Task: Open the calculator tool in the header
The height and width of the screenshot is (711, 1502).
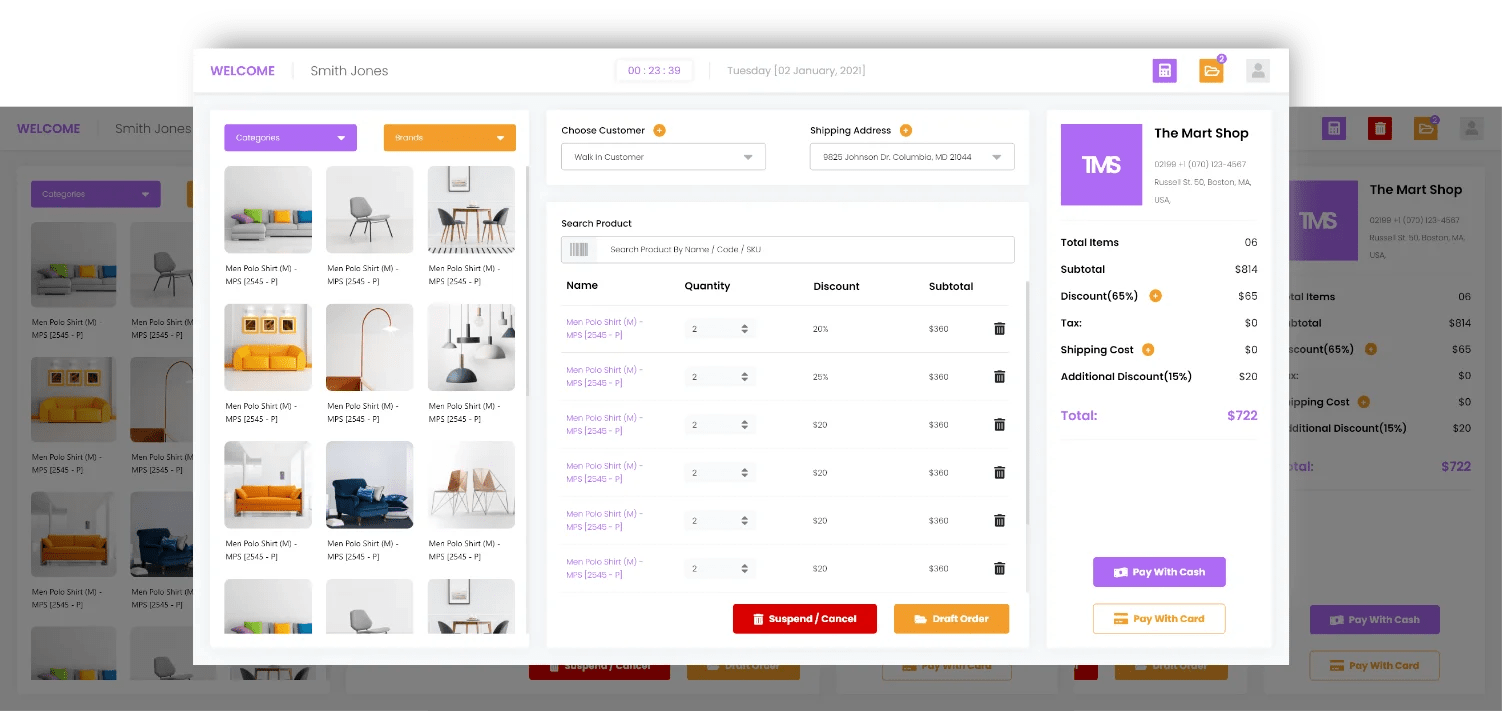Action: click(x=1164, y=71)
